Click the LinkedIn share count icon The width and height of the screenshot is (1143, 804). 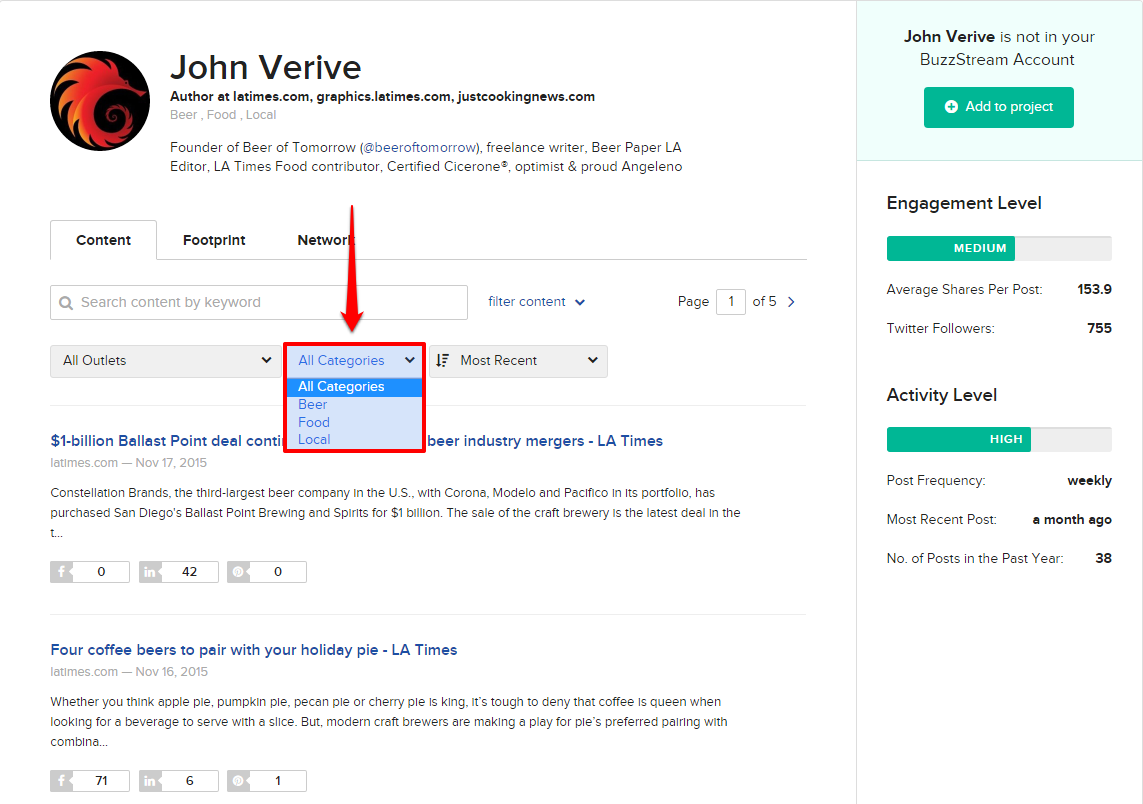[151, 571]
